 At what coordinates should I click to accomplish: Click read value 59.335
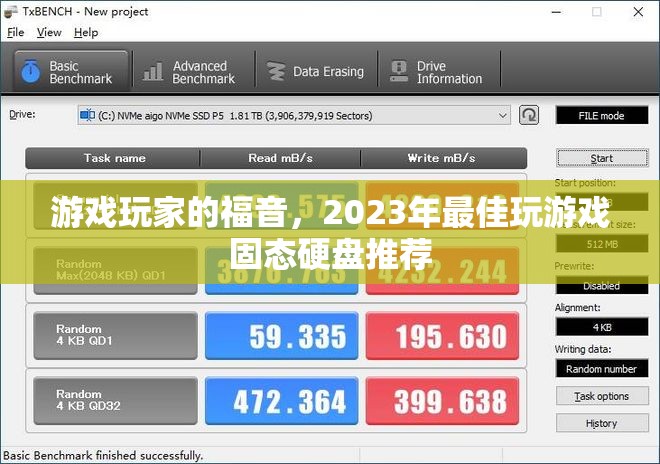(x=282, y=336)
